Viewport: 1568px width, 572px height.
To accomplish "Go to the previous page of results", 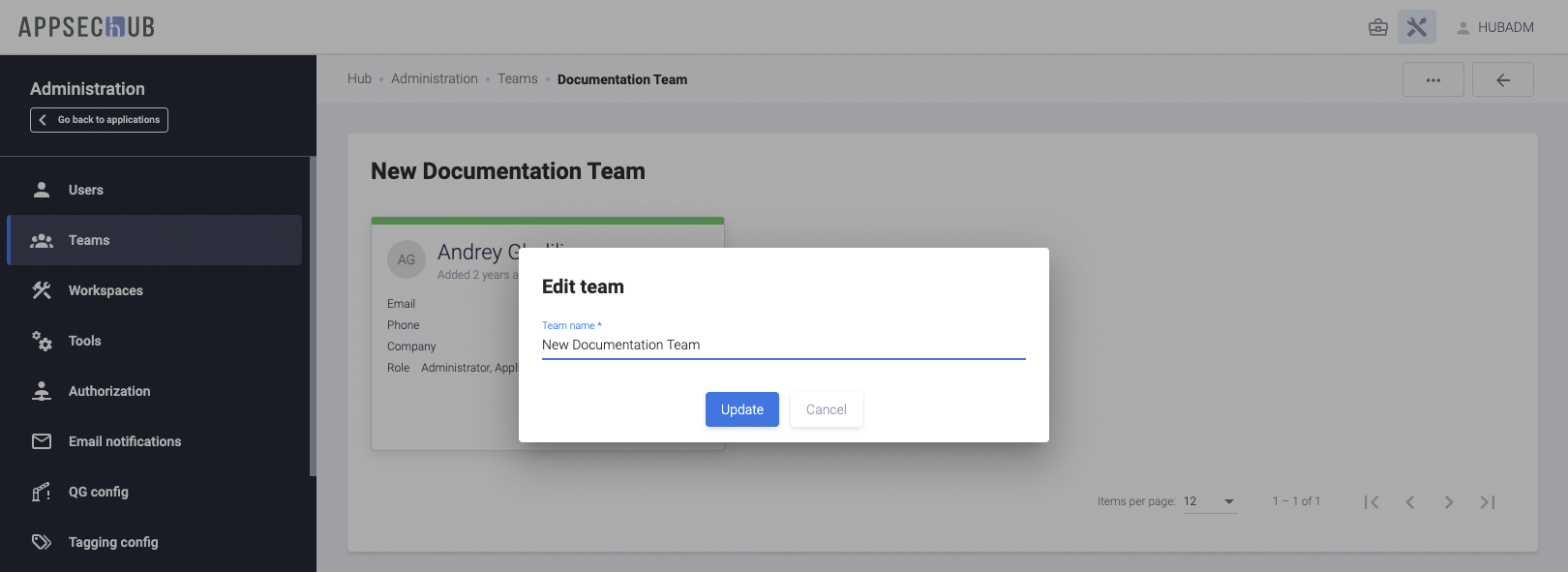I will [x=1410, y=501].
